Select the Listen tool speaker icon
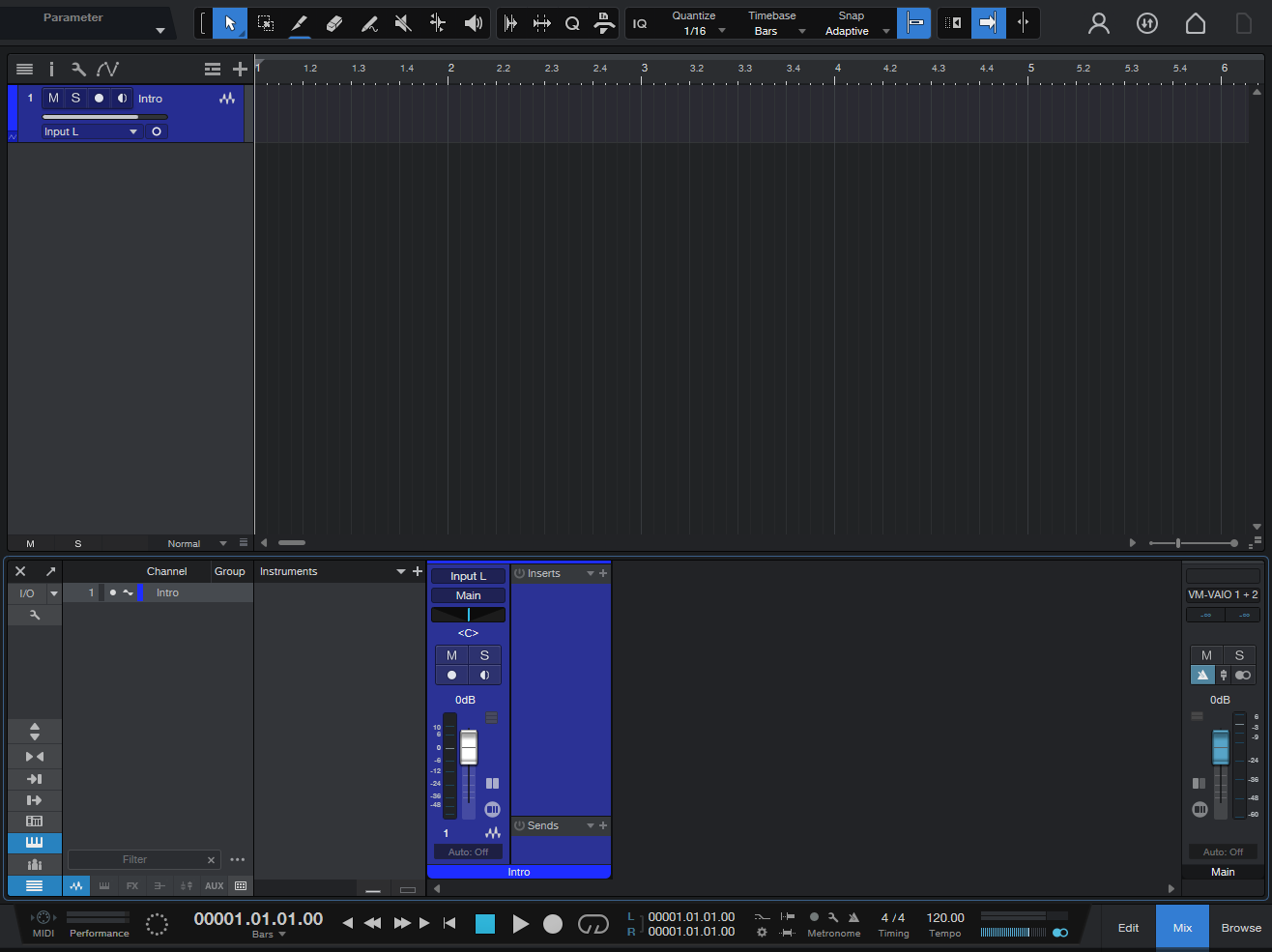1272x952 pixels. point(473,23)
